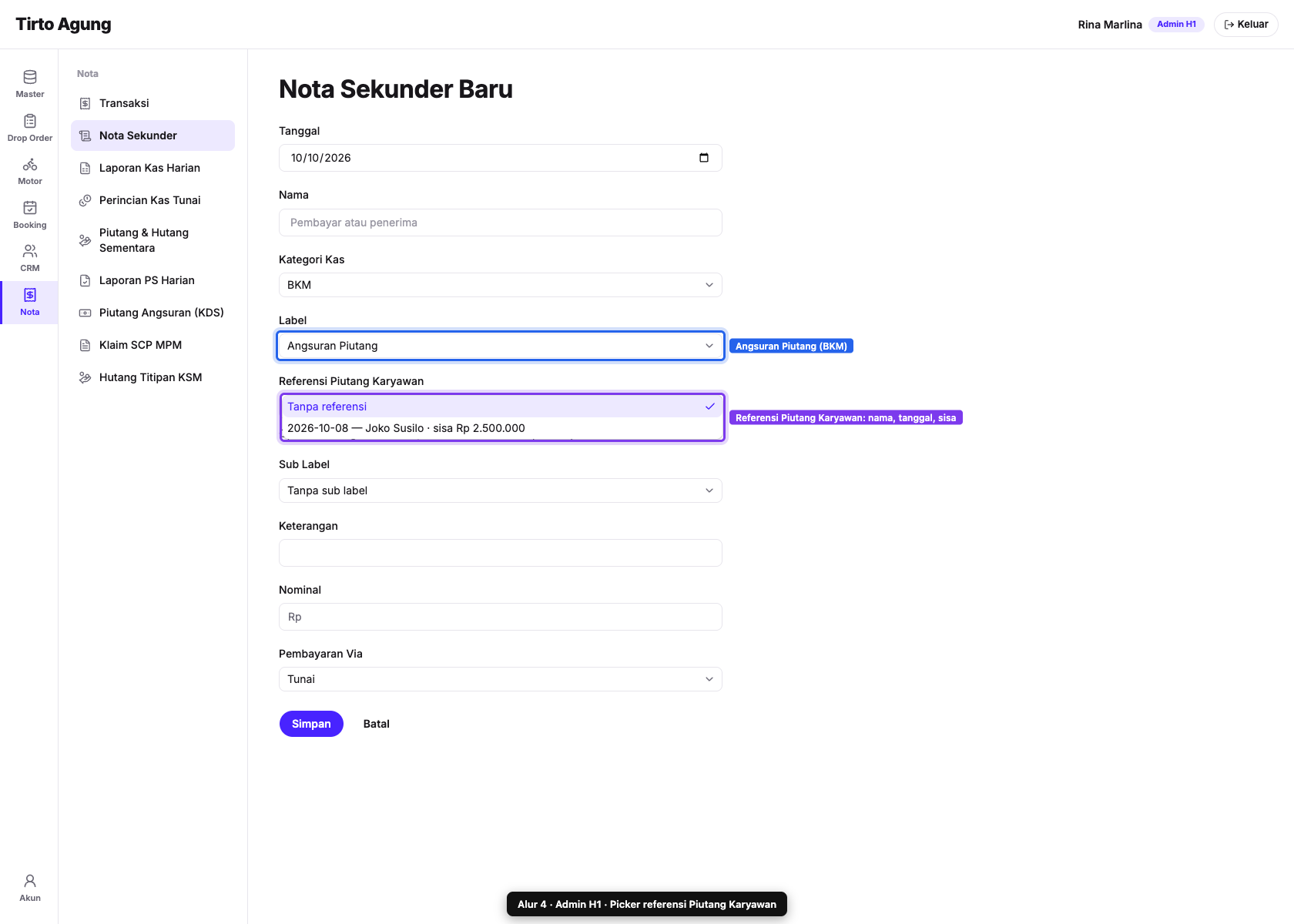Viewport: 1294px width, 924px height.
Task: Go to Nota Sekunder menu item
Action: [x=153, y=136]
